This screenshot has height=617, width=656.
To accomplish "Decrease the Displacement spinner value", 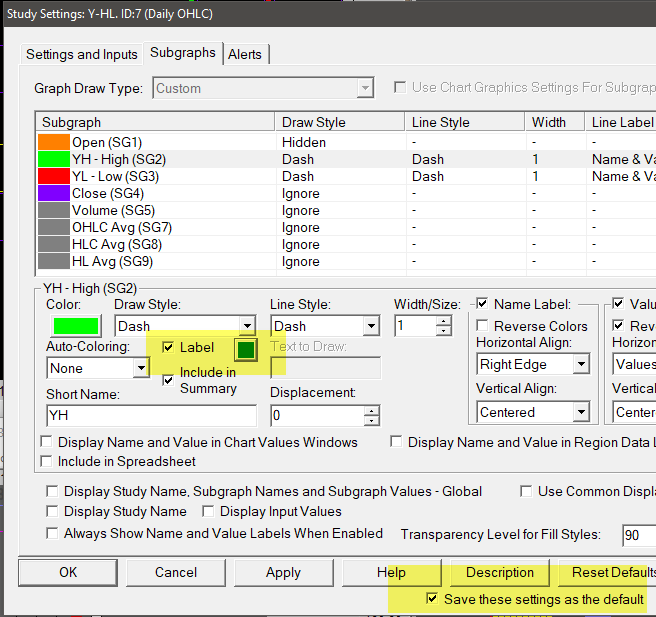I will (x=372, y=421).
